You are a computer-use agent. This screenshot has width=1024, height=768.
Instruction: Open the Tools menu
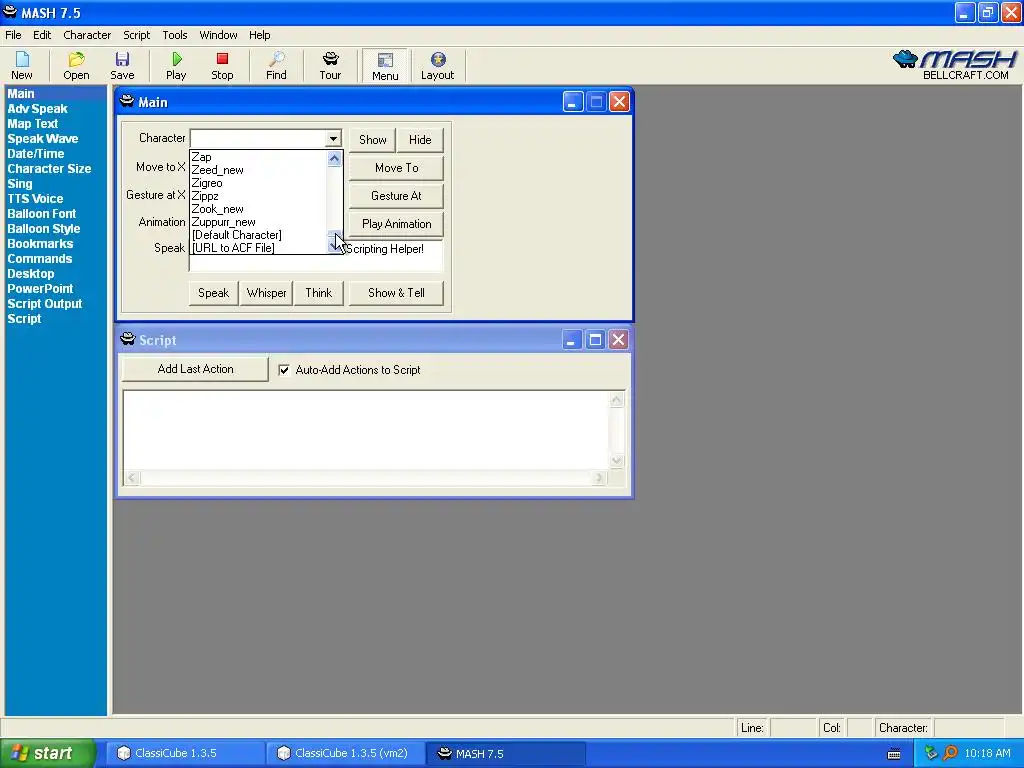pos(174,35)
